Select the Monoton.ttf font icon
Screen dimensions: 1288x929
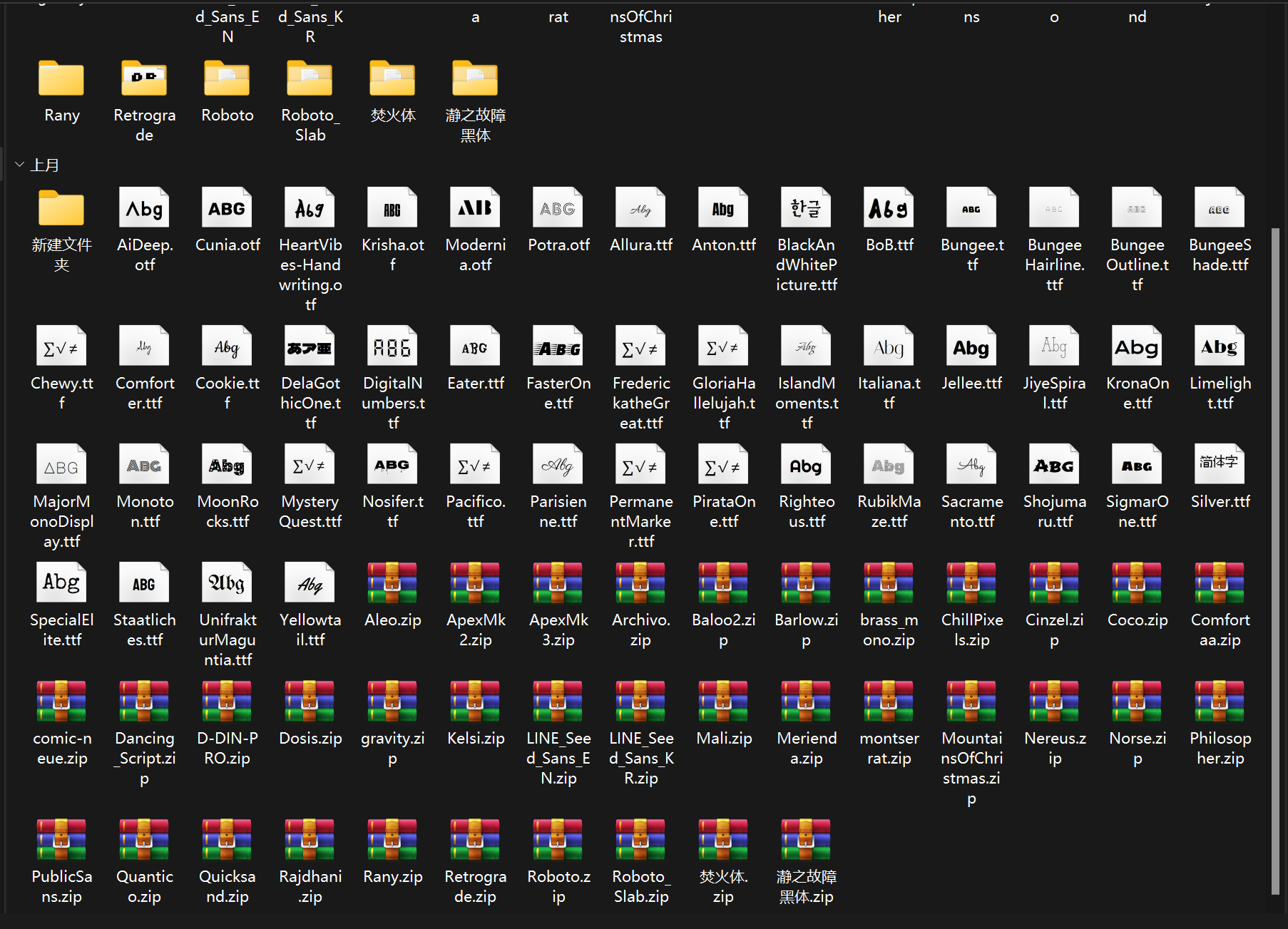[x=144, y=465]
